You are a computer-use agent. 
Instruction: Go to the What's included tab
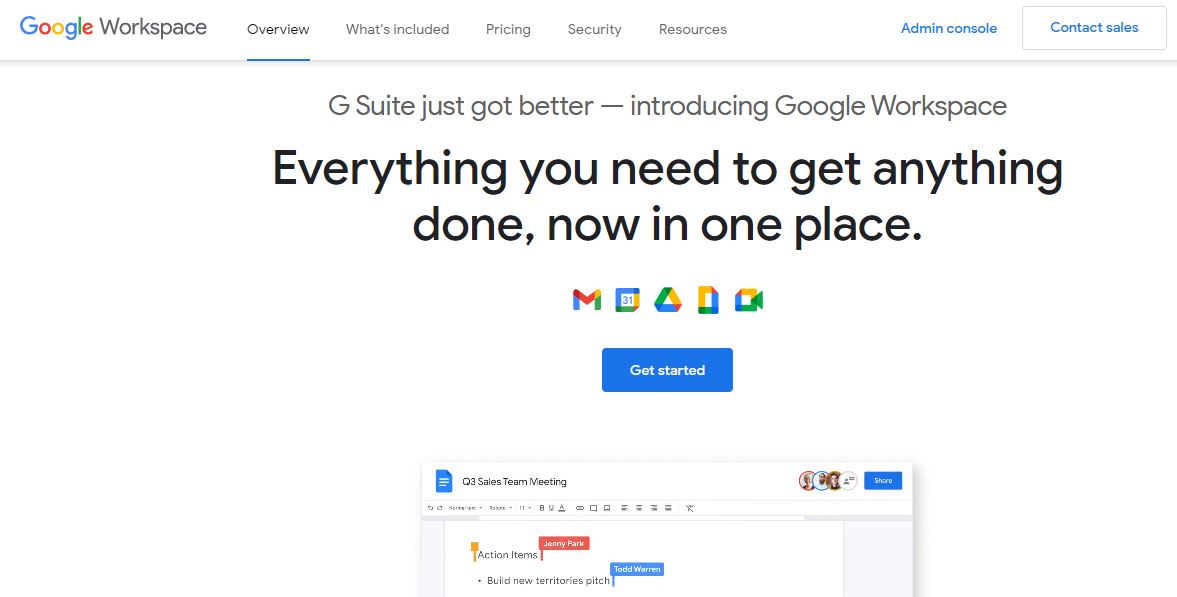397,30
